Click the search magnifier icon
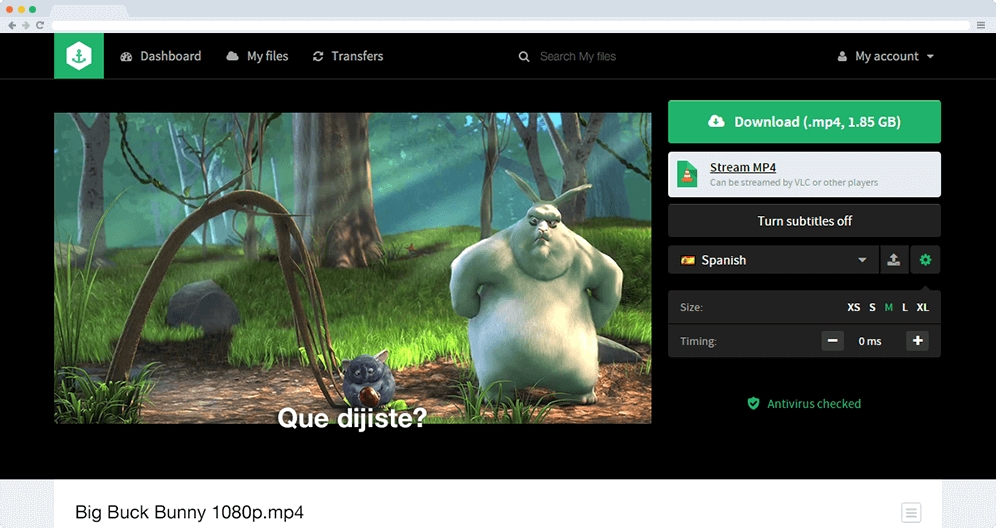Screen dimensions: 996x528 pyautogui.click(x=524, y=57)
